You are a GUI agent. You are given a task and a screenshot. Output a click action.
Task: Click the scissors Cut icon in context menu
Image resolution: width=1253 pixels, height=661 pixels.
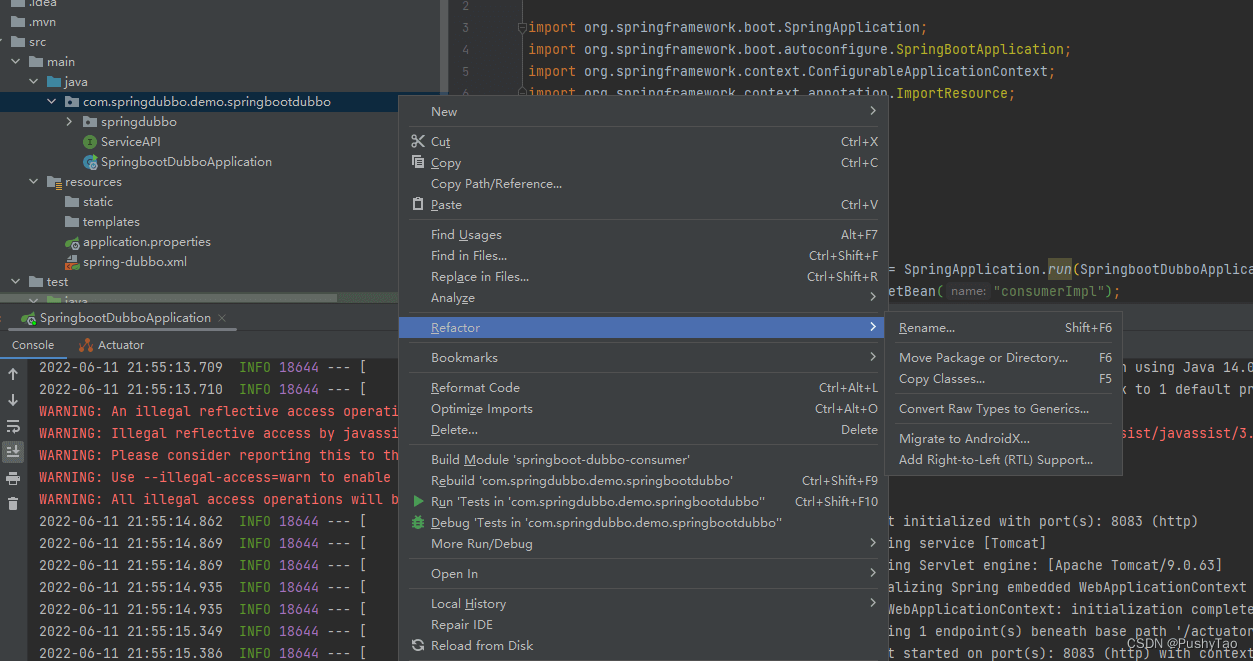[x=418, y=141]
